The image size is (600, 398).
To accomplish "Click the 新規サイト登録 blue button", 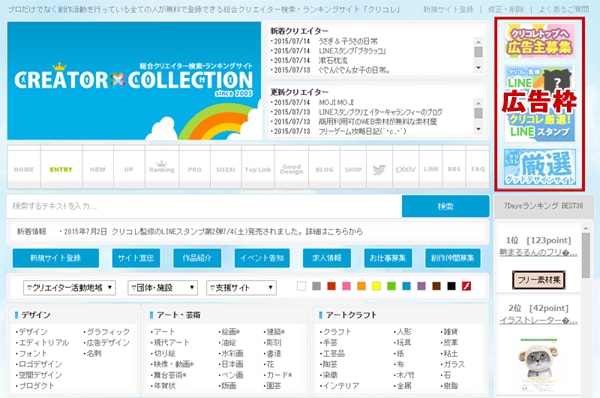I will point(55,258).
